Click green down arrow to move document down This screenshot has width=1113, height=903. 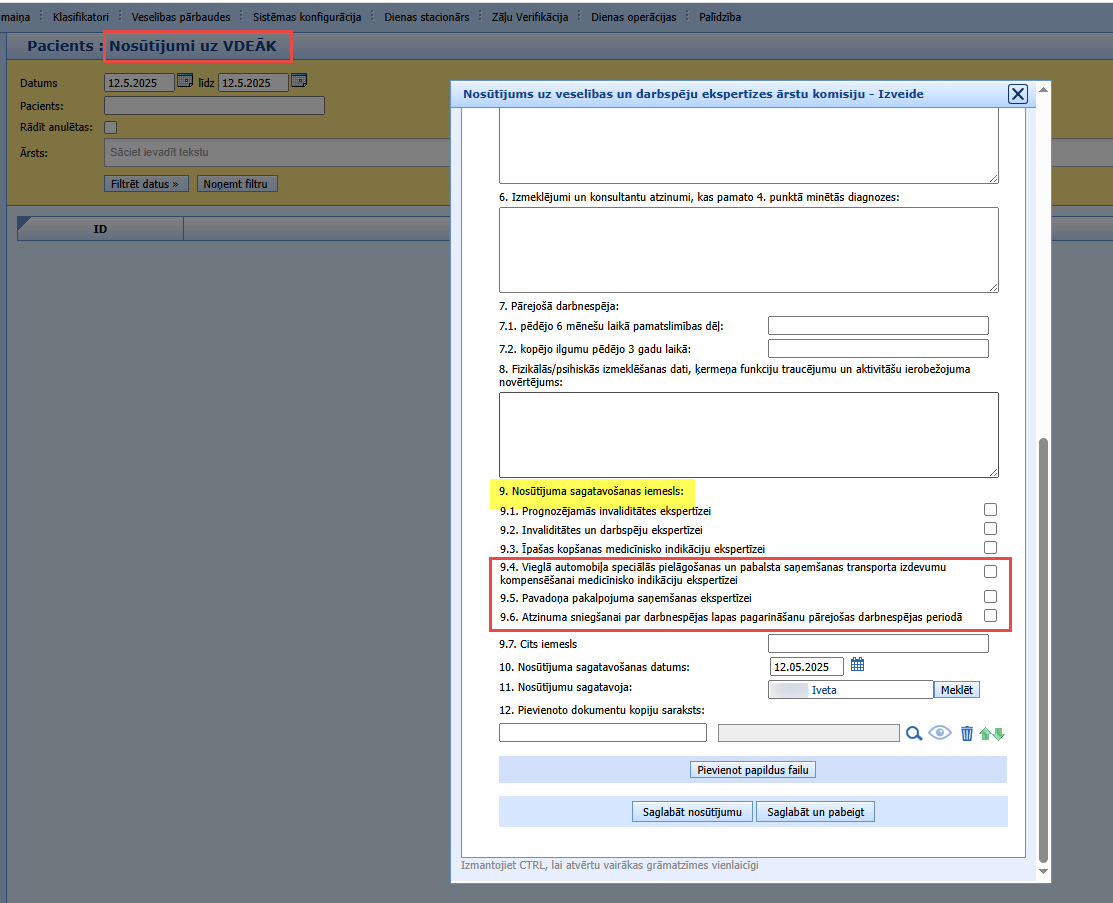999,734
